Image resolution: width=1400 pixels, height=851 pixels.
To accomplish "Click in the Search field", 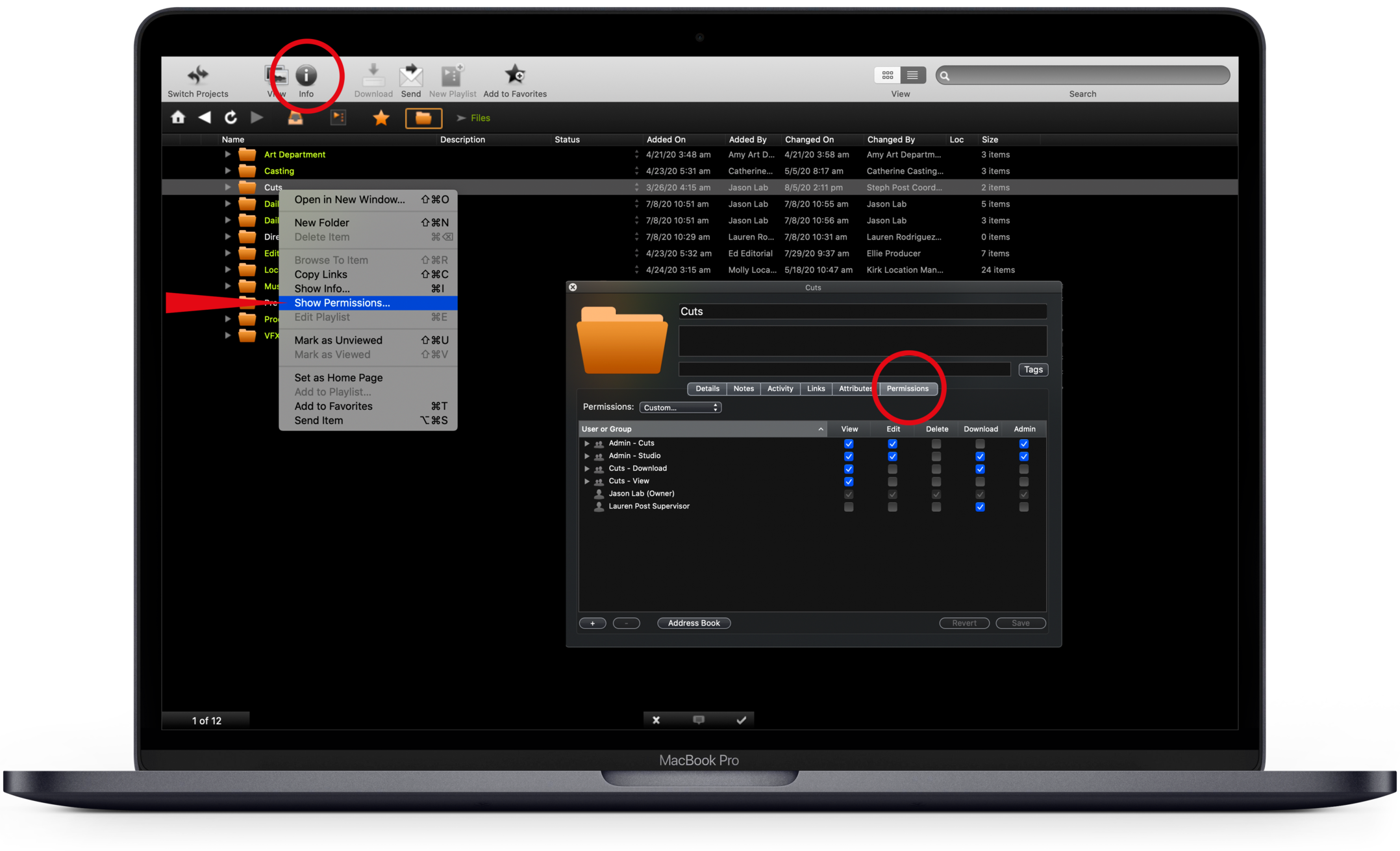I will (x=1088, y=75).
